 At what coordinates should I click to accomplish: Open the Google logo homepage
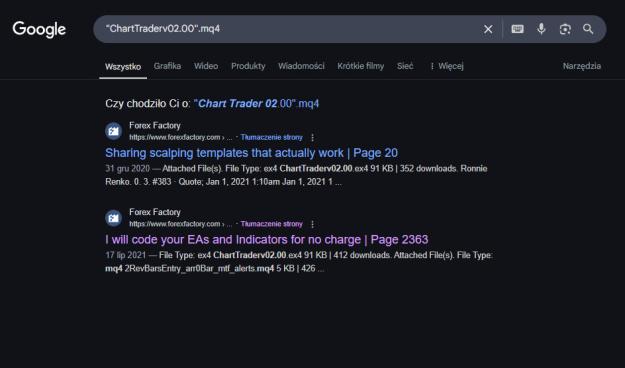point(39,29)
